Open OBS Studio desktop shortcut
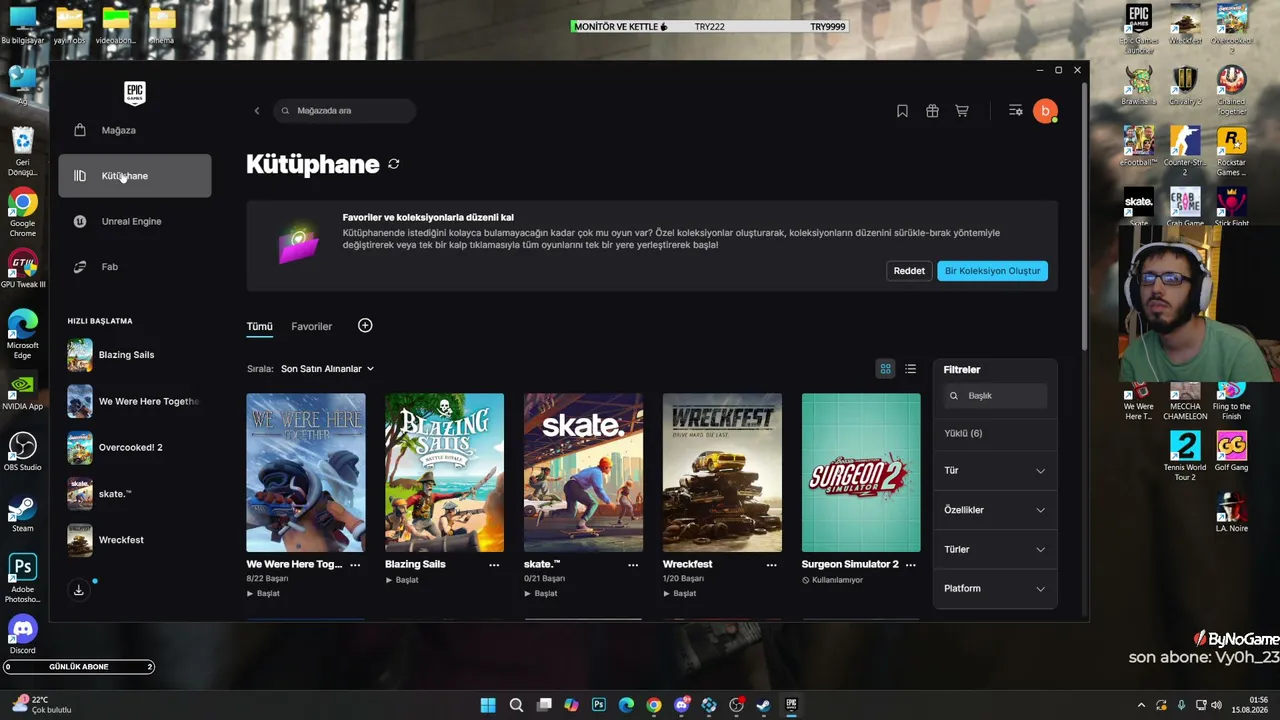This screenshot has height=720, width=1280. click(22, 451)
